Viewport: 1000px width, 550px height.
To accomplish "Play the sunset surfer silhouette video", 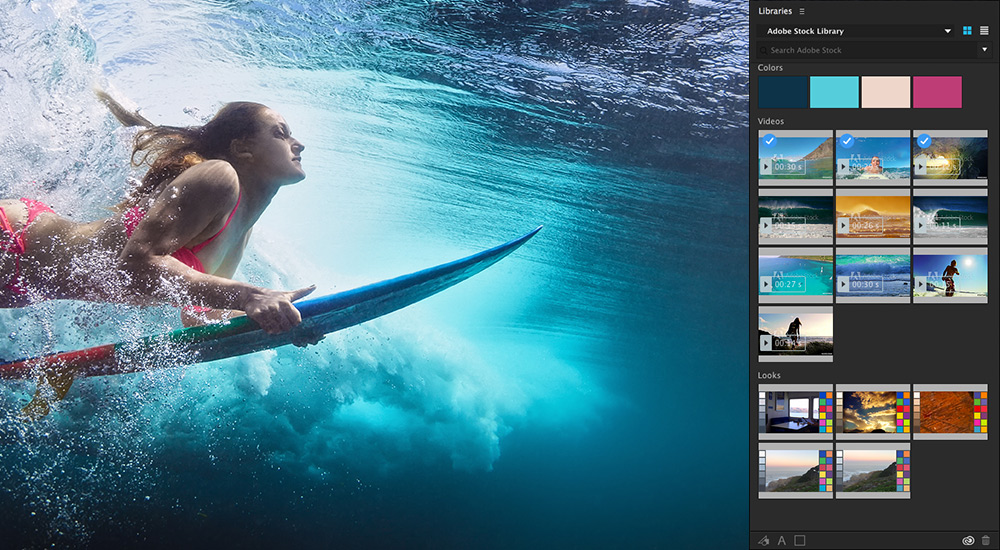I will click(767, 343).
